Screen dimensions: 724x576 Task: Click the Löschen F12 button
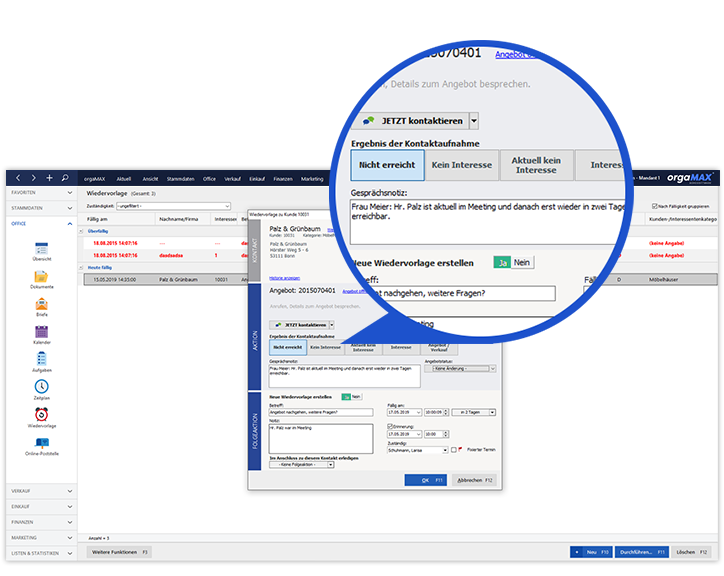(691, 552)
